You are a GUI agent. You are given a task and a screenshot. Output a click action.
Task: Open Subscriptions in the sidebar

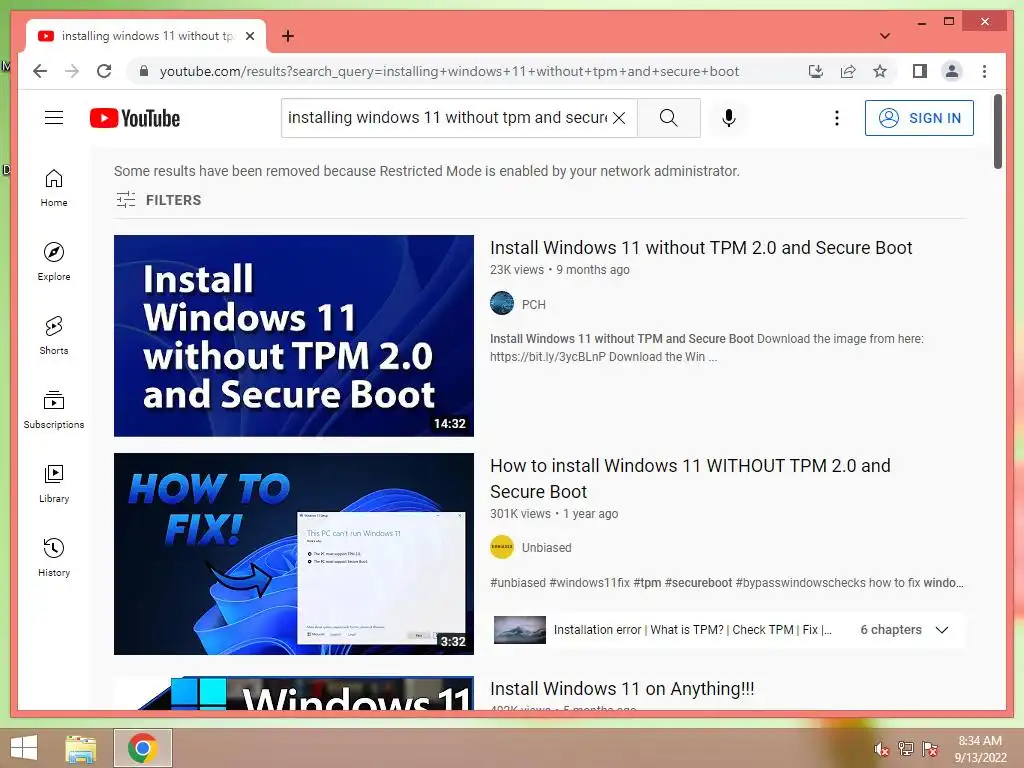pyautogui.click(x=54, y=409)
